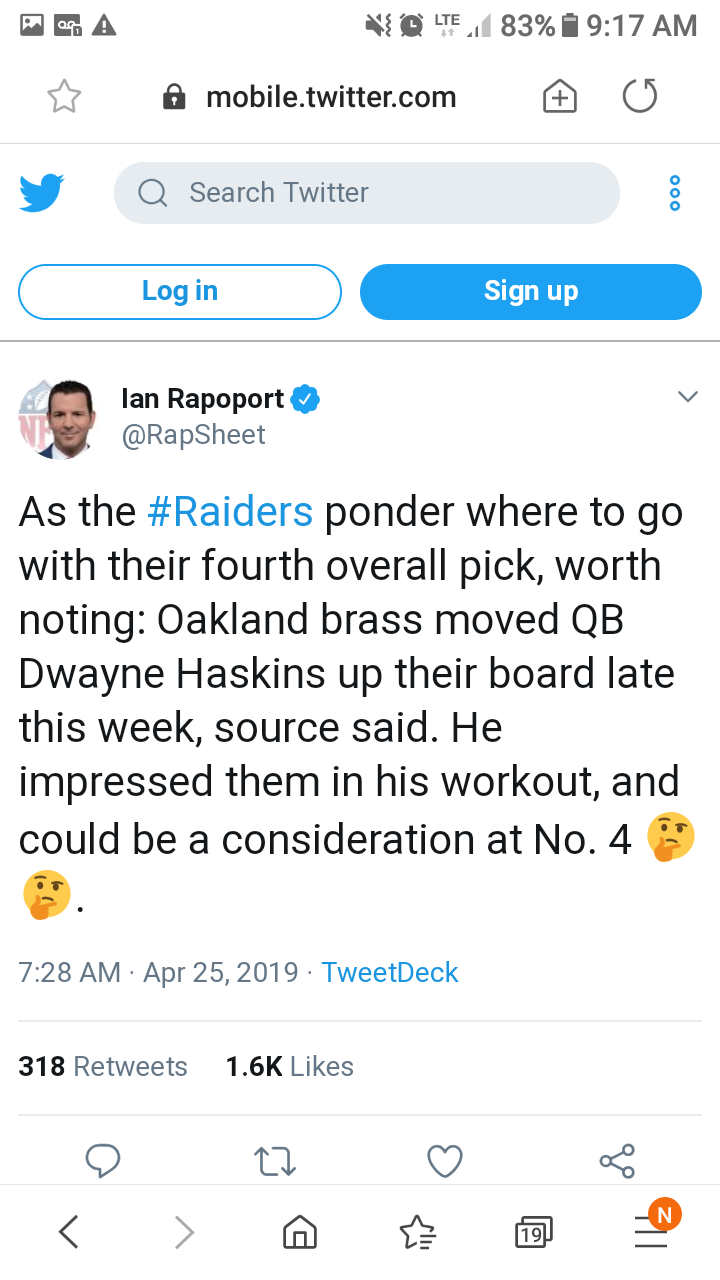Viewport: 720px width, 1280px height.
Task: Reload the page
Action: (640, 96)
